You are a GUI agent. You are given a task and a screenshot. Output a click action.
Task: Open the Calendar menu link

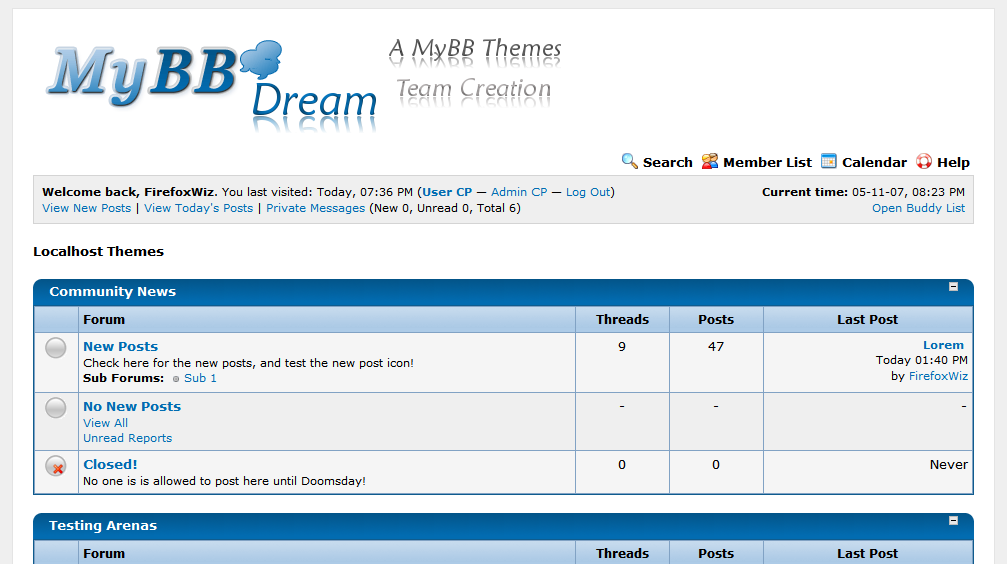pos(874,162)
